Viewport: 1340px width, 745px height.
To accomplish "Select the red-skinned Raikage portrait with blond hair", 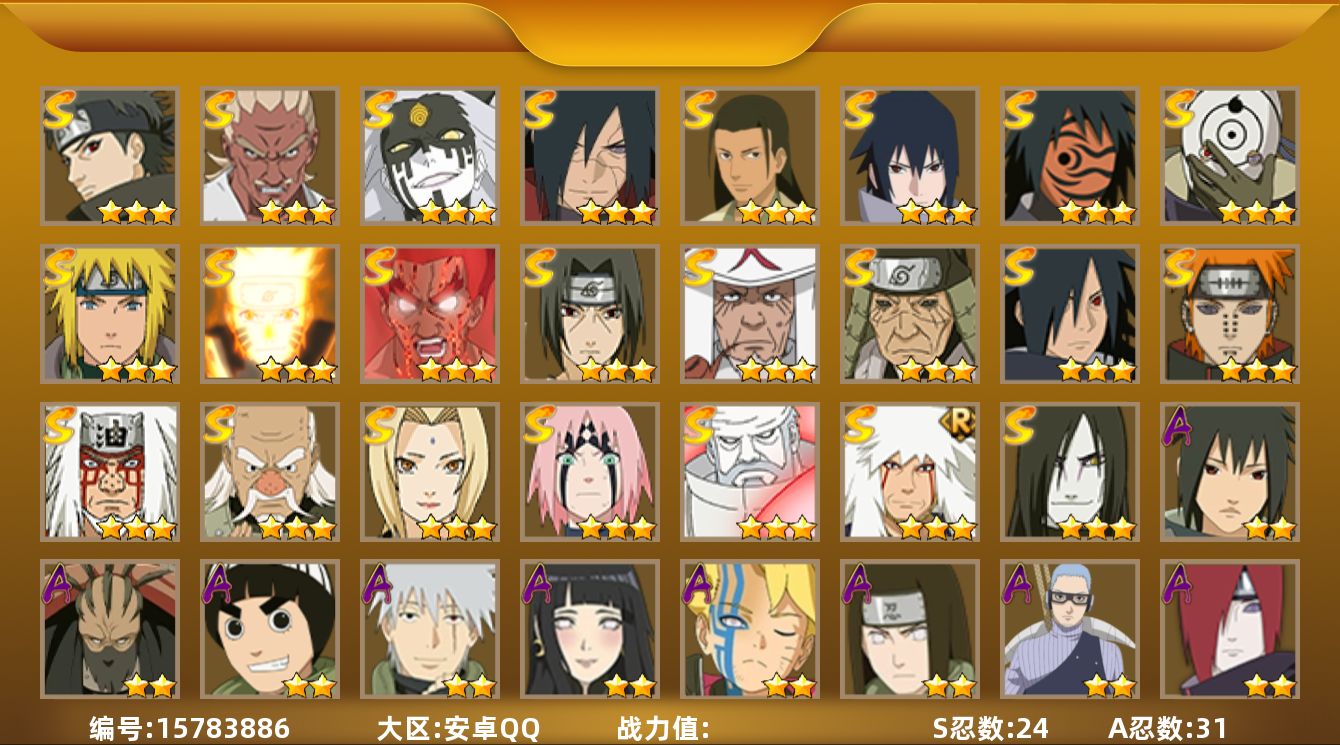I will tap(270, 155).
